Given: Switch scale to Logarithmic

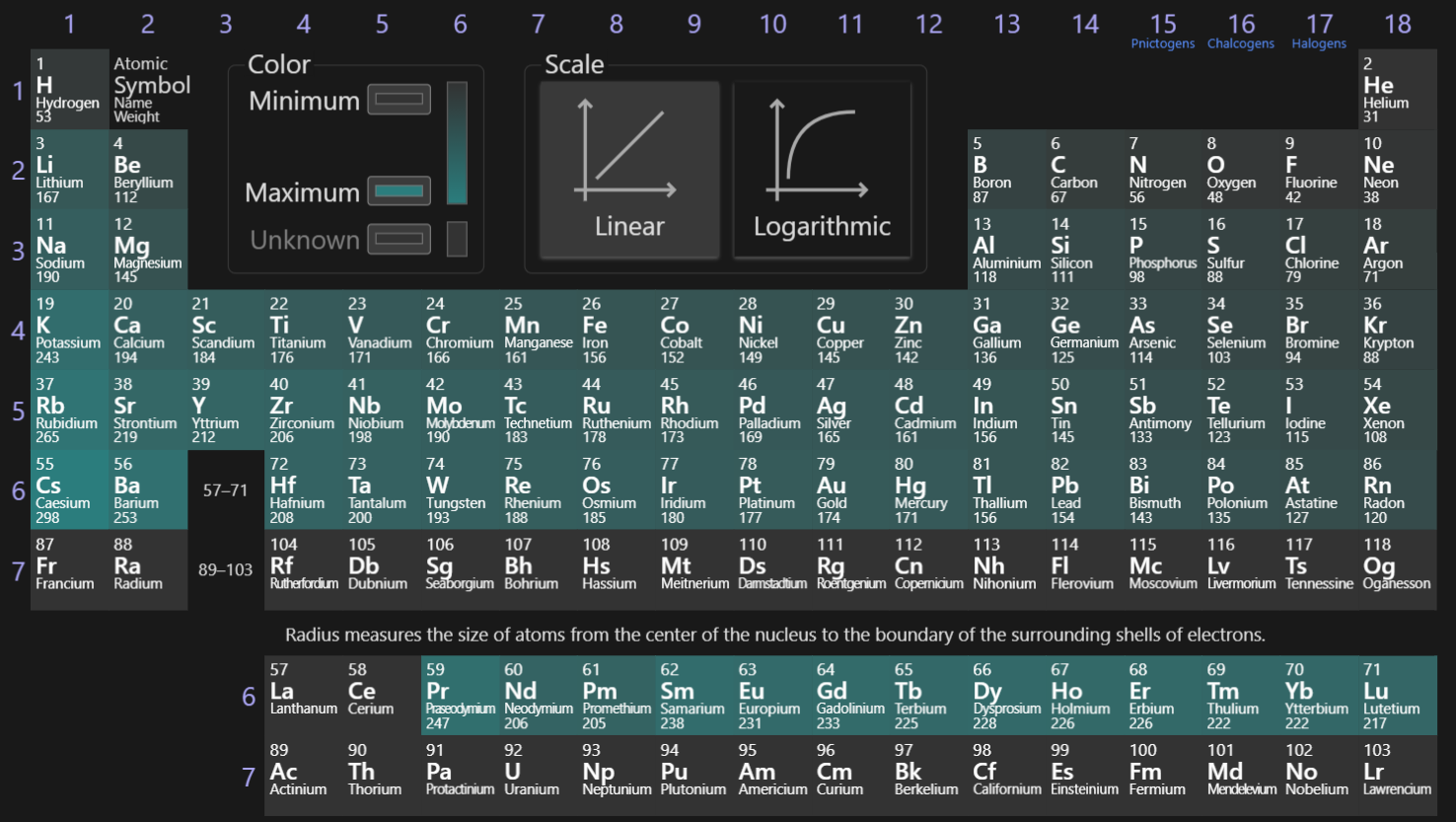Looking at the screenshot, I should click(x=822, y=170).
